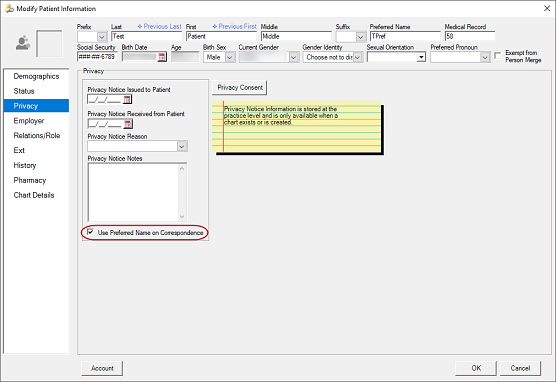This screenshot has width=556, height=382.
Task: Open the Preferred Pronoun dropdown
Action: [x=485, y=57]
